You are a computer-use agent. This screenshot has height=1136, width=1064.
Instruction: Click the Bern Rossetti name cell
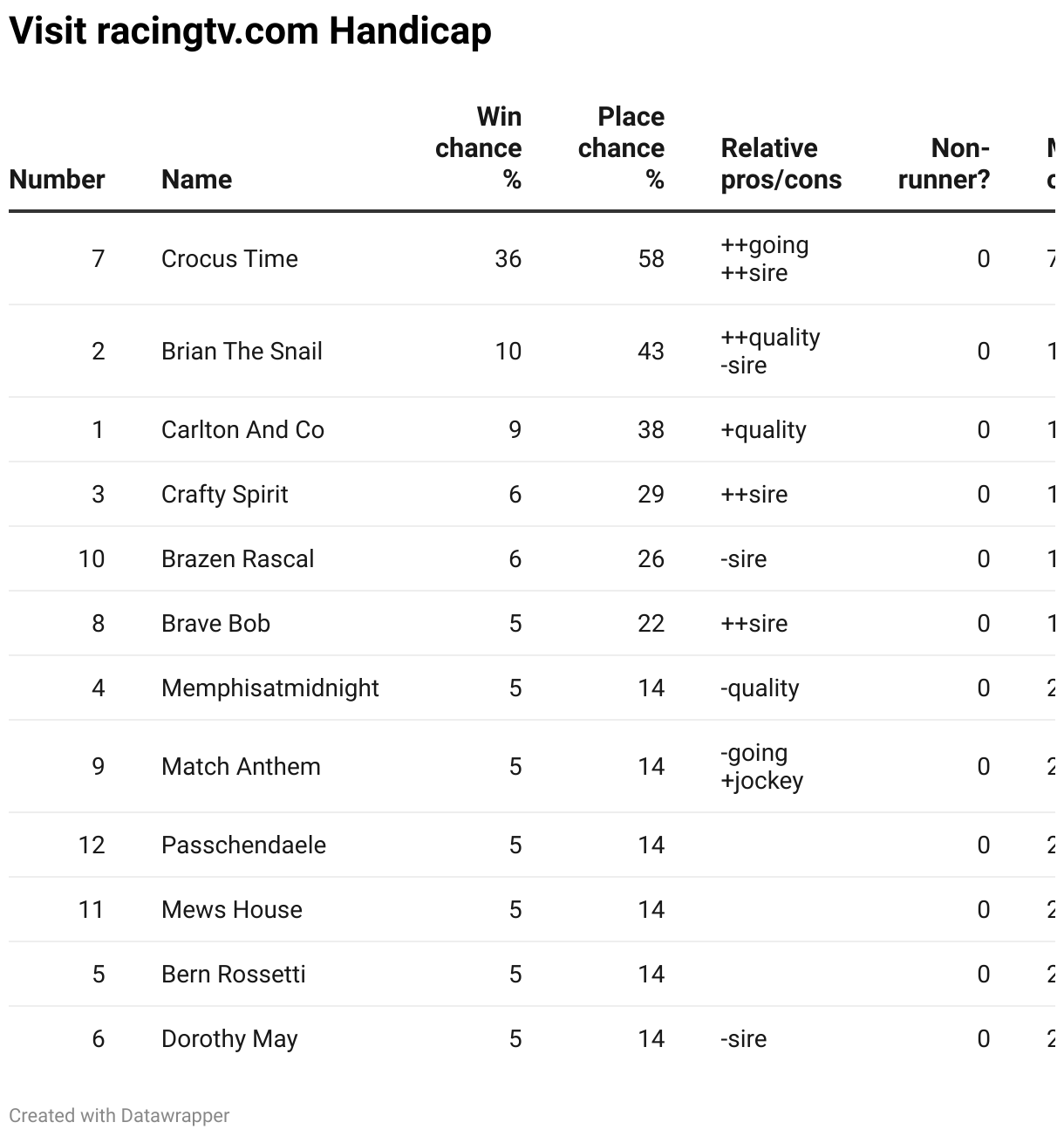click(234, 975)
